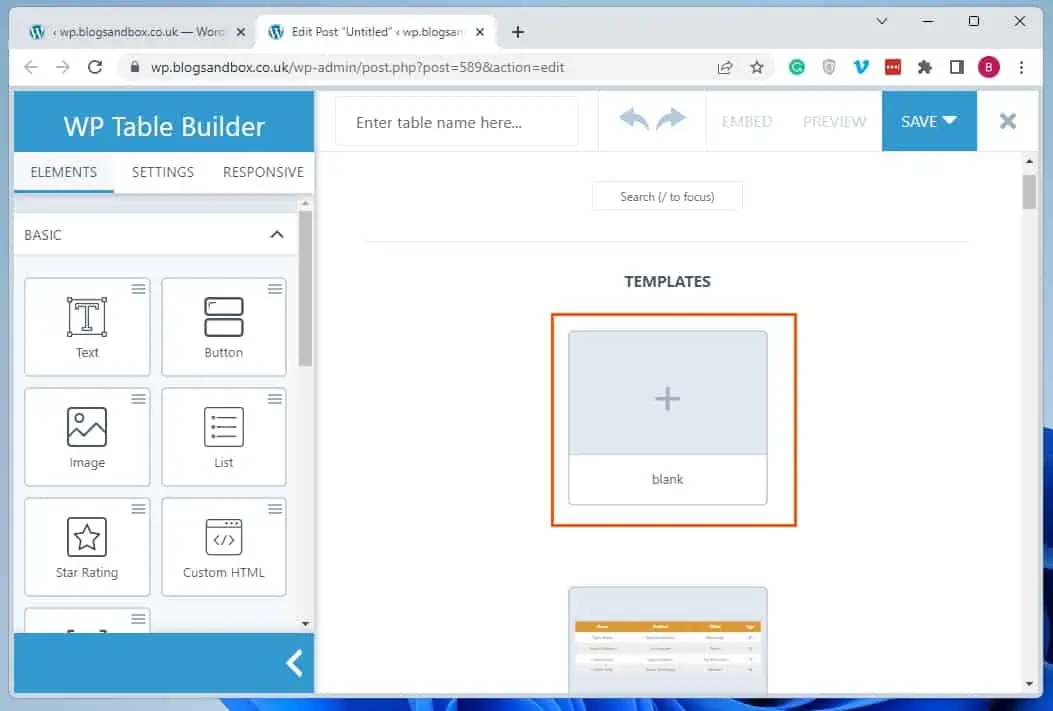The width and height of the screenshot is (1053, 711).
Task: Click the EMBED button
Action: 747,122
